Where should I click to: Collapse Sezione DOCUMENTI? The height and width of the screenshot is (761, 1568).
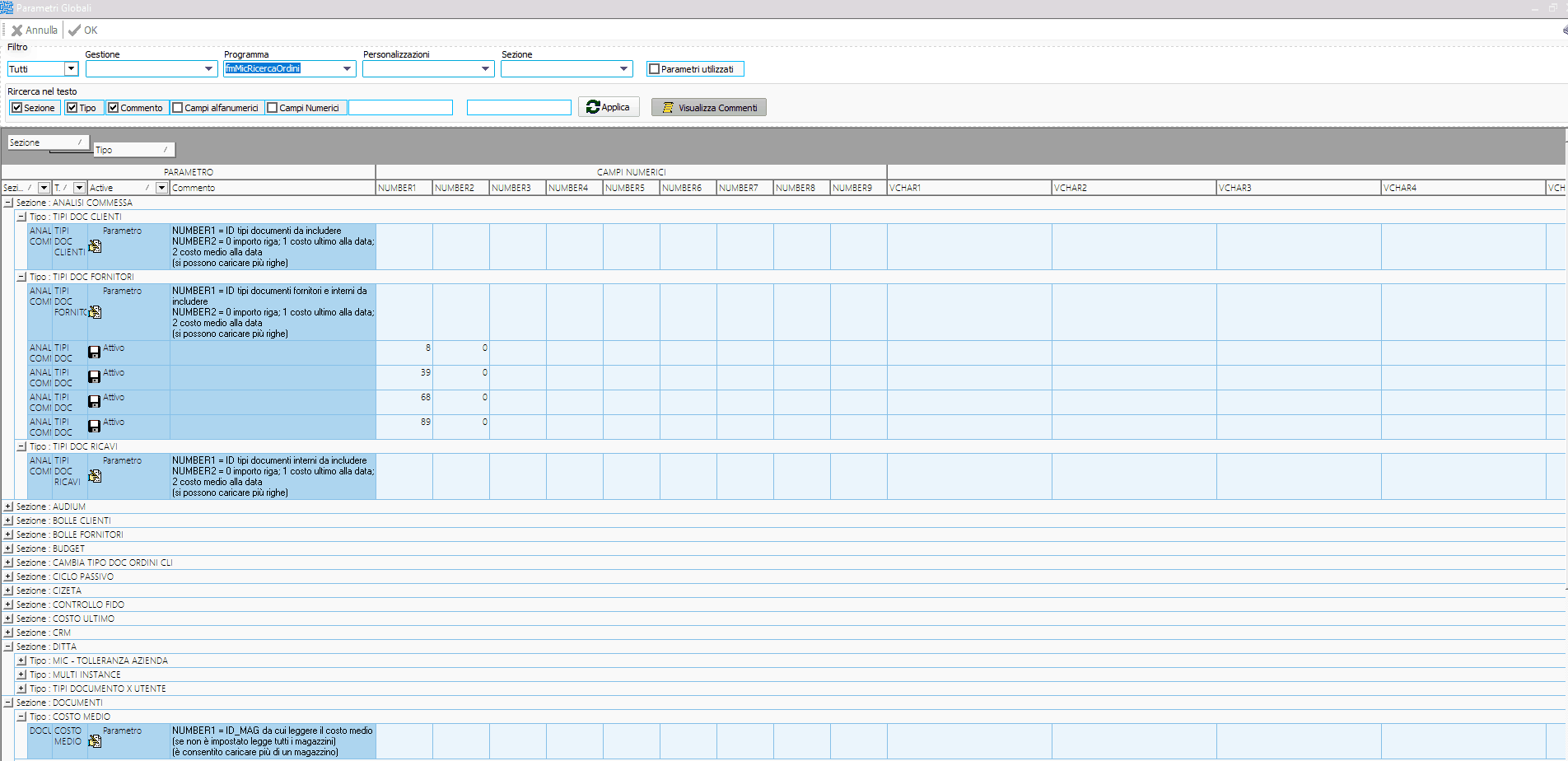pyautogui.click(x=8, y=703)
